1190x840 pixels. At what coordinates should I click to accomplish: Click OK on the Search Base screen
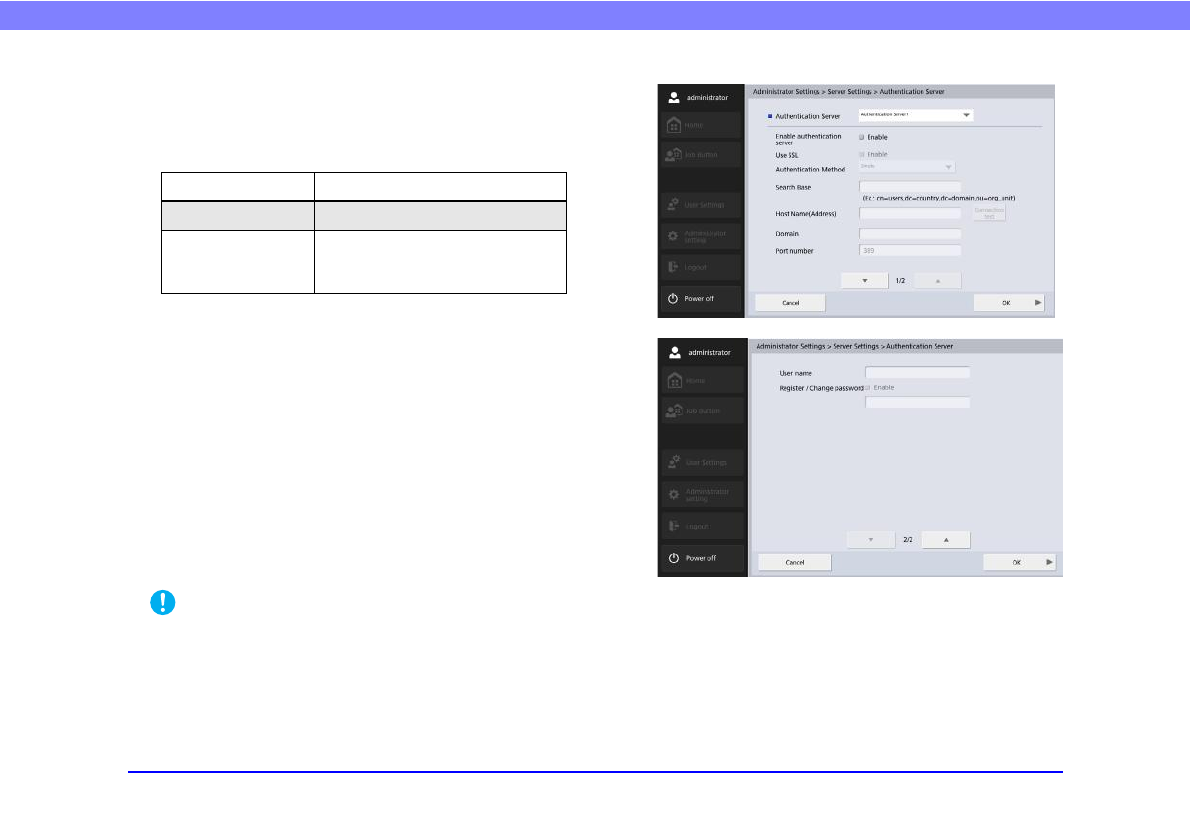tap(1008, 303)
